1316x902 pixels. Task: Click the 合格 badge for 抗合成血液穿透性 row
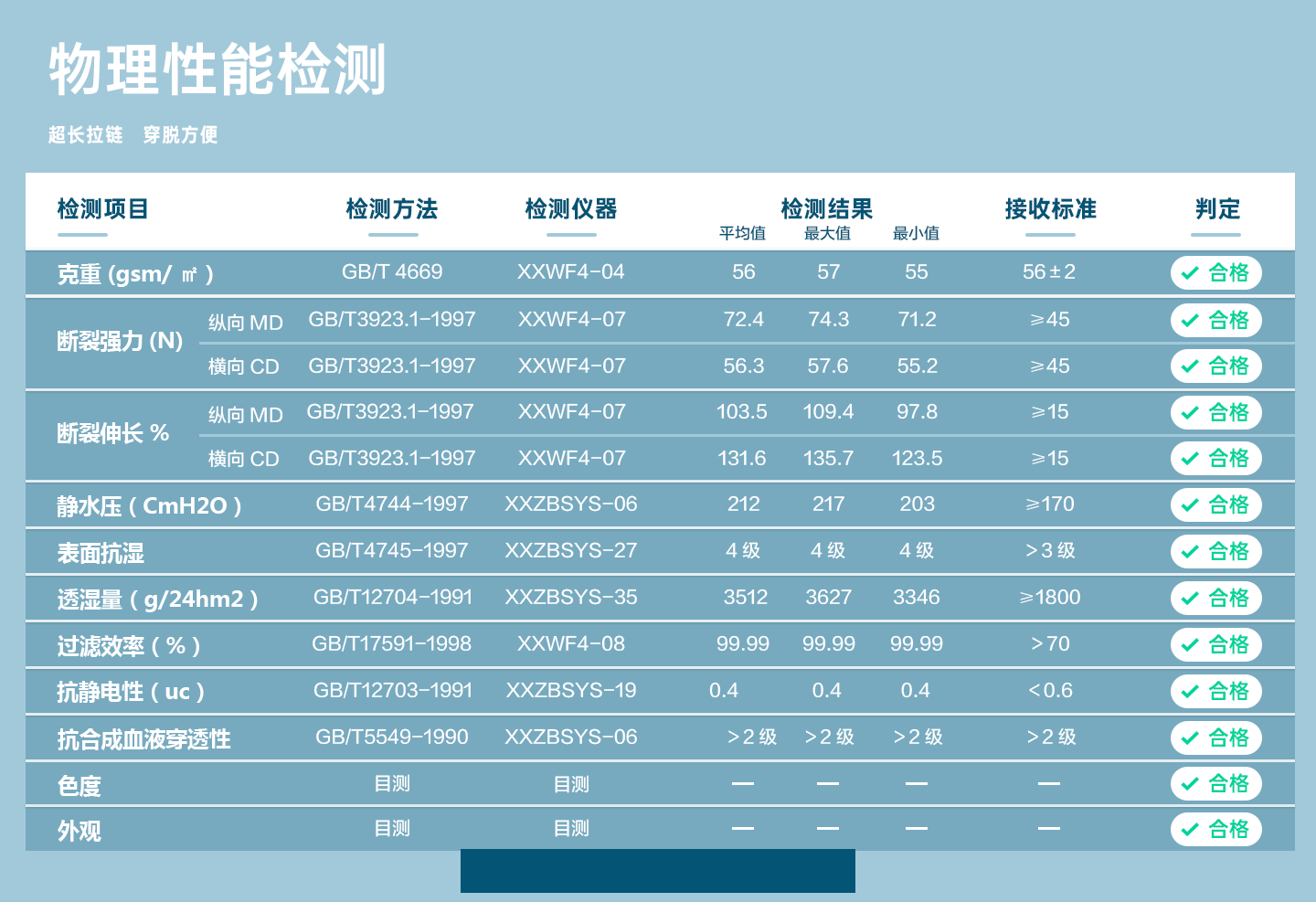coord(1215,738)
